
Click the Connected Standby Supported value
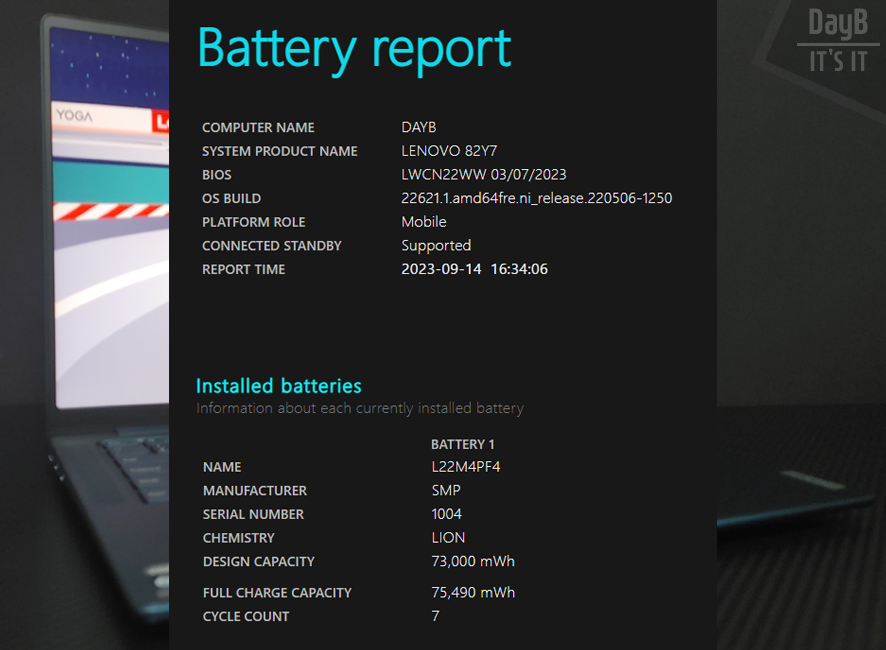pos(436,246)
